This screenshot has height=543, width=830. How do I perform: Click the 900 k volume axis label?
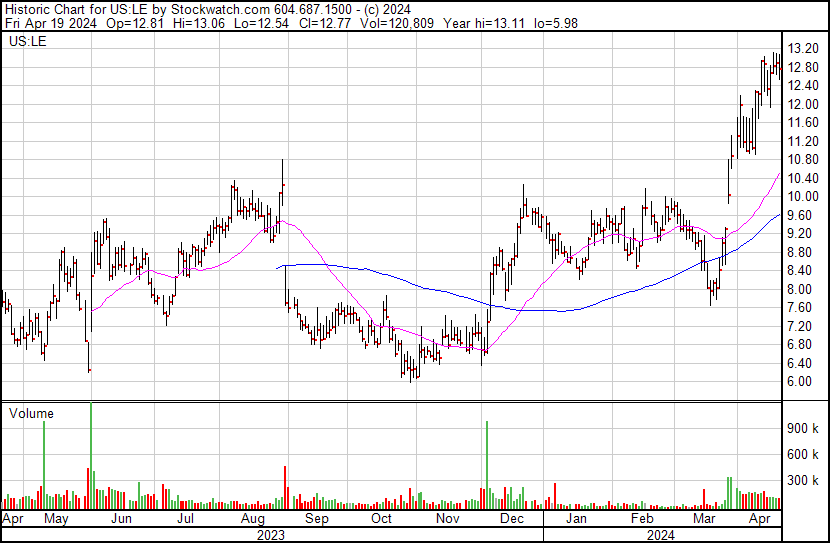803,428
